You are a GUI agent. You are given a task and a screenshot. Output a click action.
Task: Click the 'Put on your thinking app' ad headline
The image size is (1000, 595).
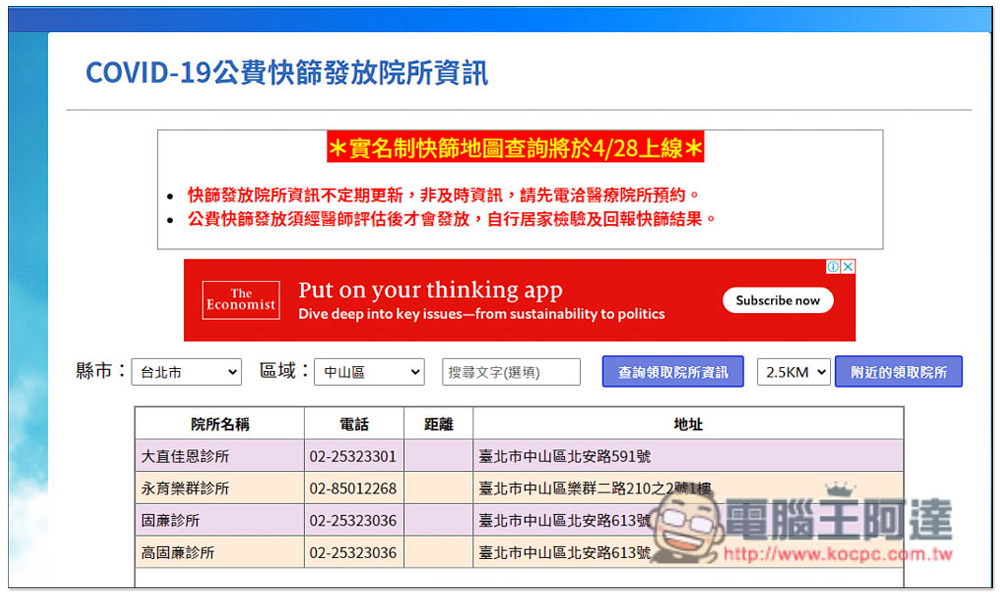(430, 291)
